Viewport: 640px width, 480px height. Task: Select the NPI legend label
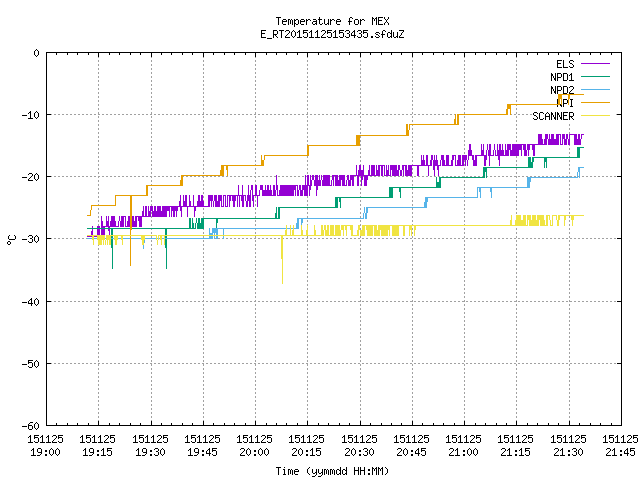(565, 103)
